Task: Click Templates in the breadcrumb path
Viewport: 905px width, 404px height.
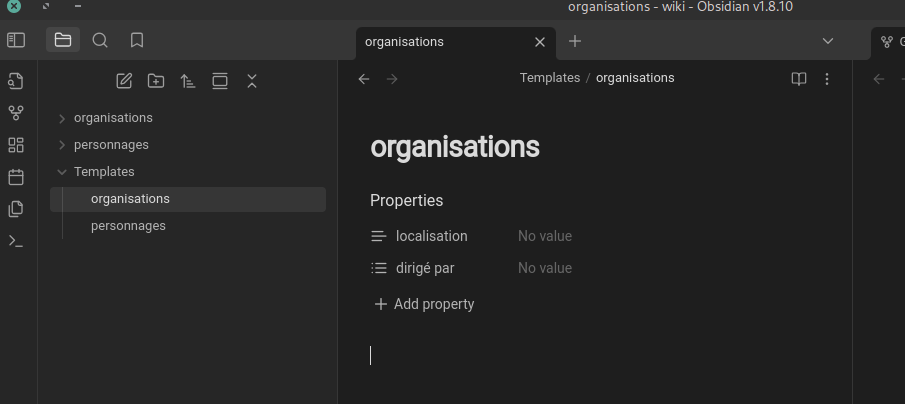Action: tap(549, 78)
